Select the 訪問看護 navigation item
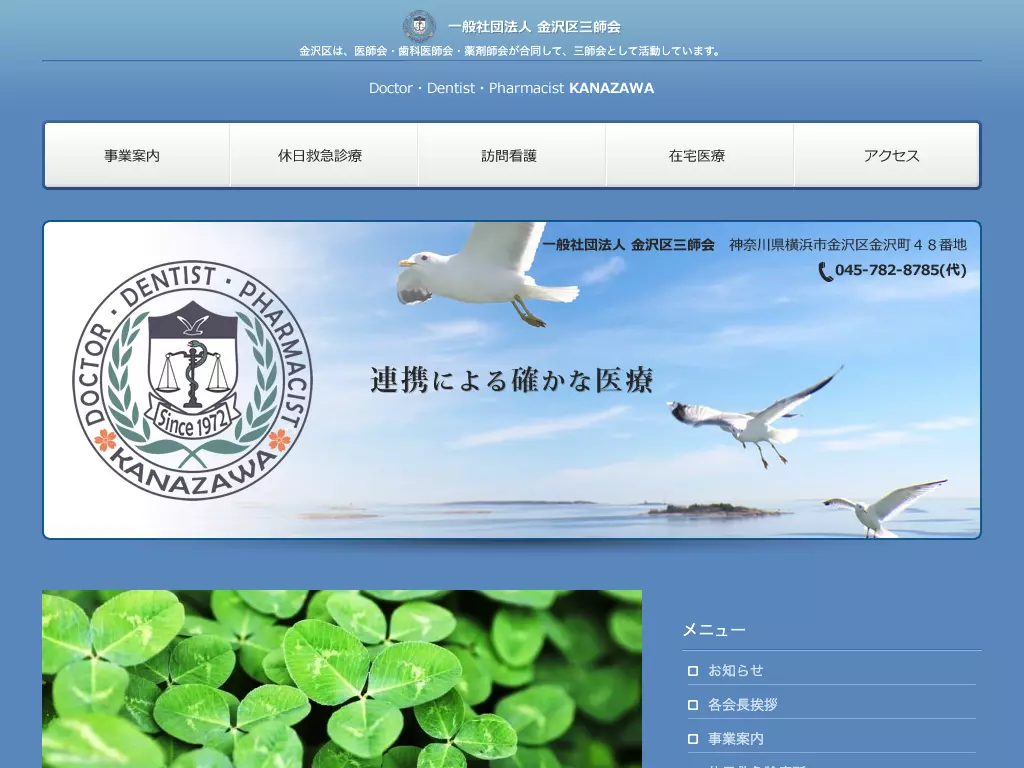The width and height of the screenshot is (1024, 768). [x=512, y=155]
